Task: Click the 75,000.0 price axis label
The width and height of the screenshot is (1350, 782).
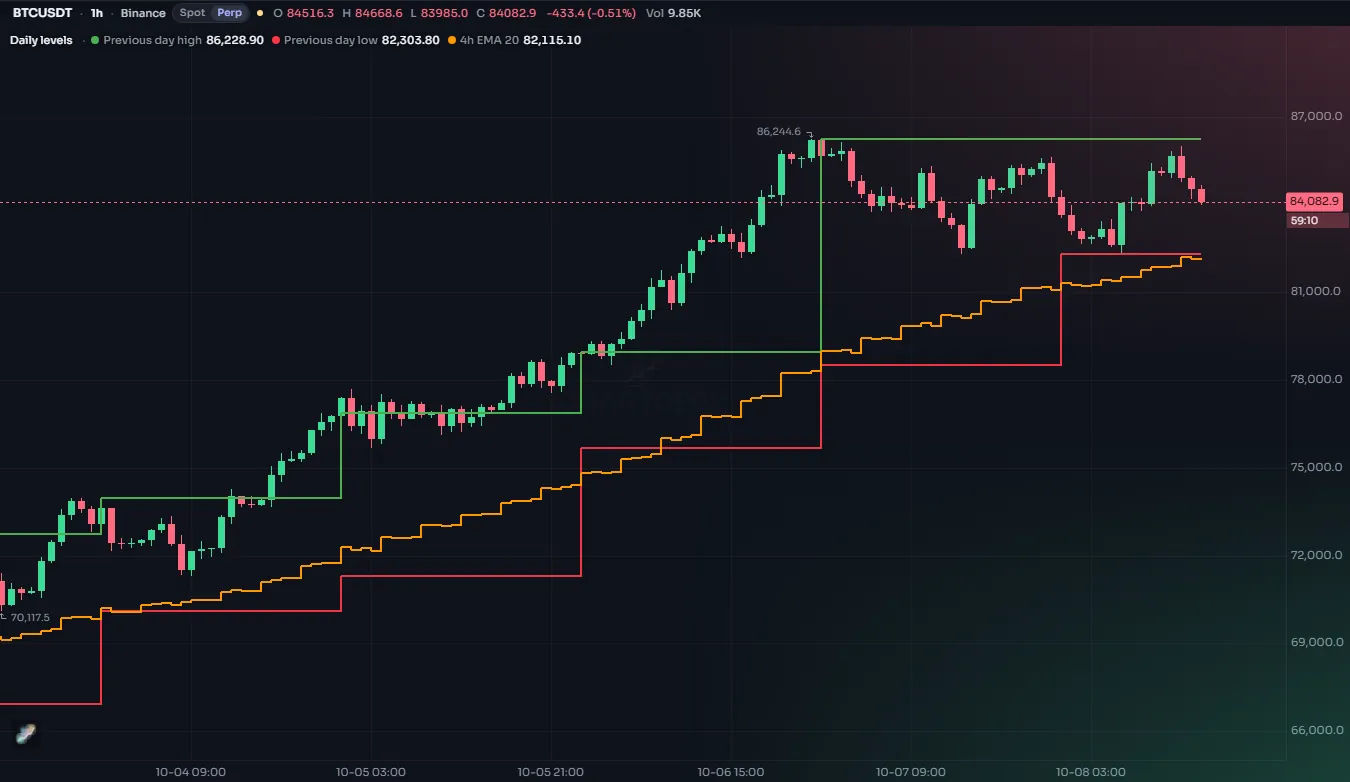Action: 1318,467
